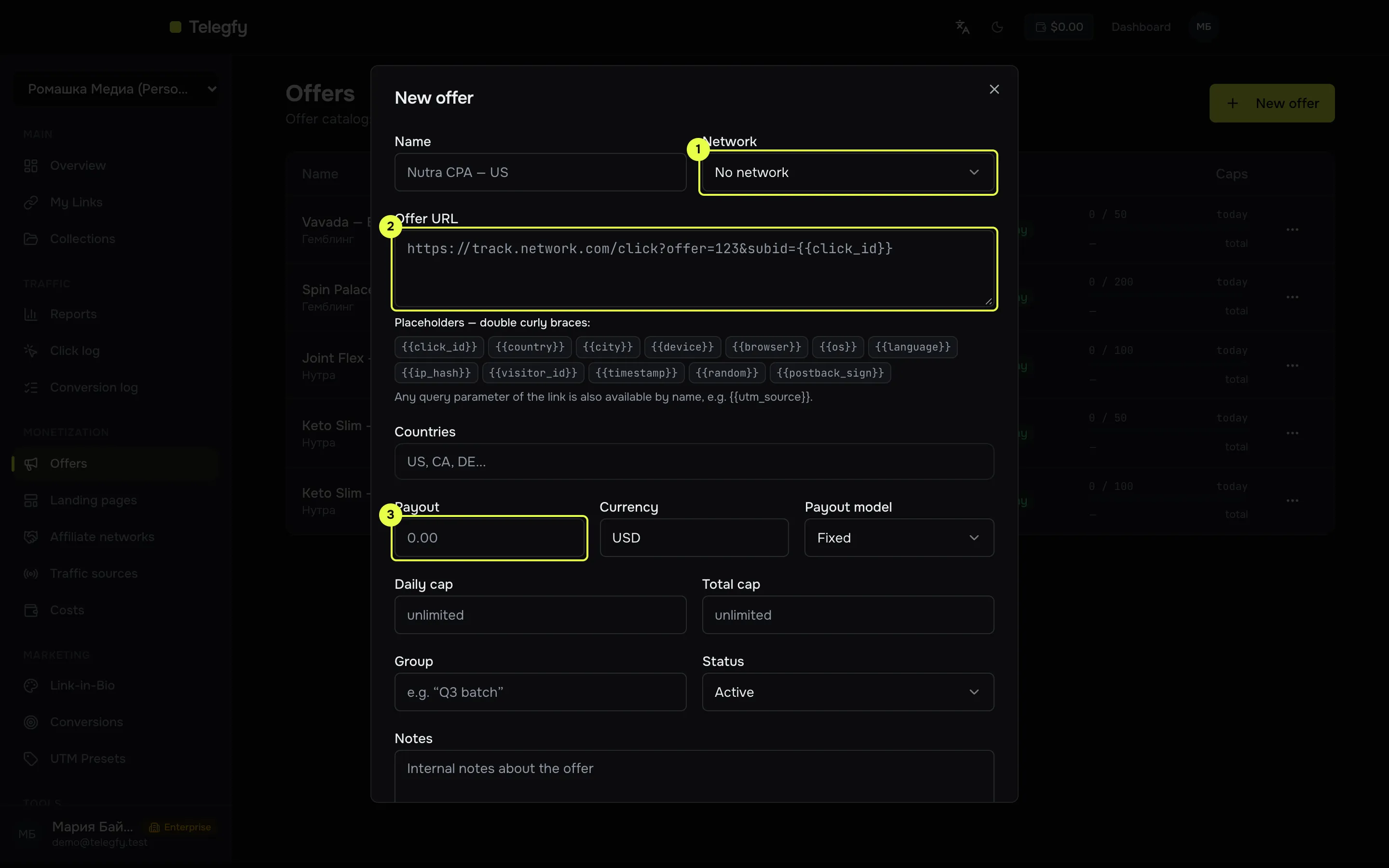Click the language translate icon in header
Screen dimensions: 1389x868
point(963,27)
